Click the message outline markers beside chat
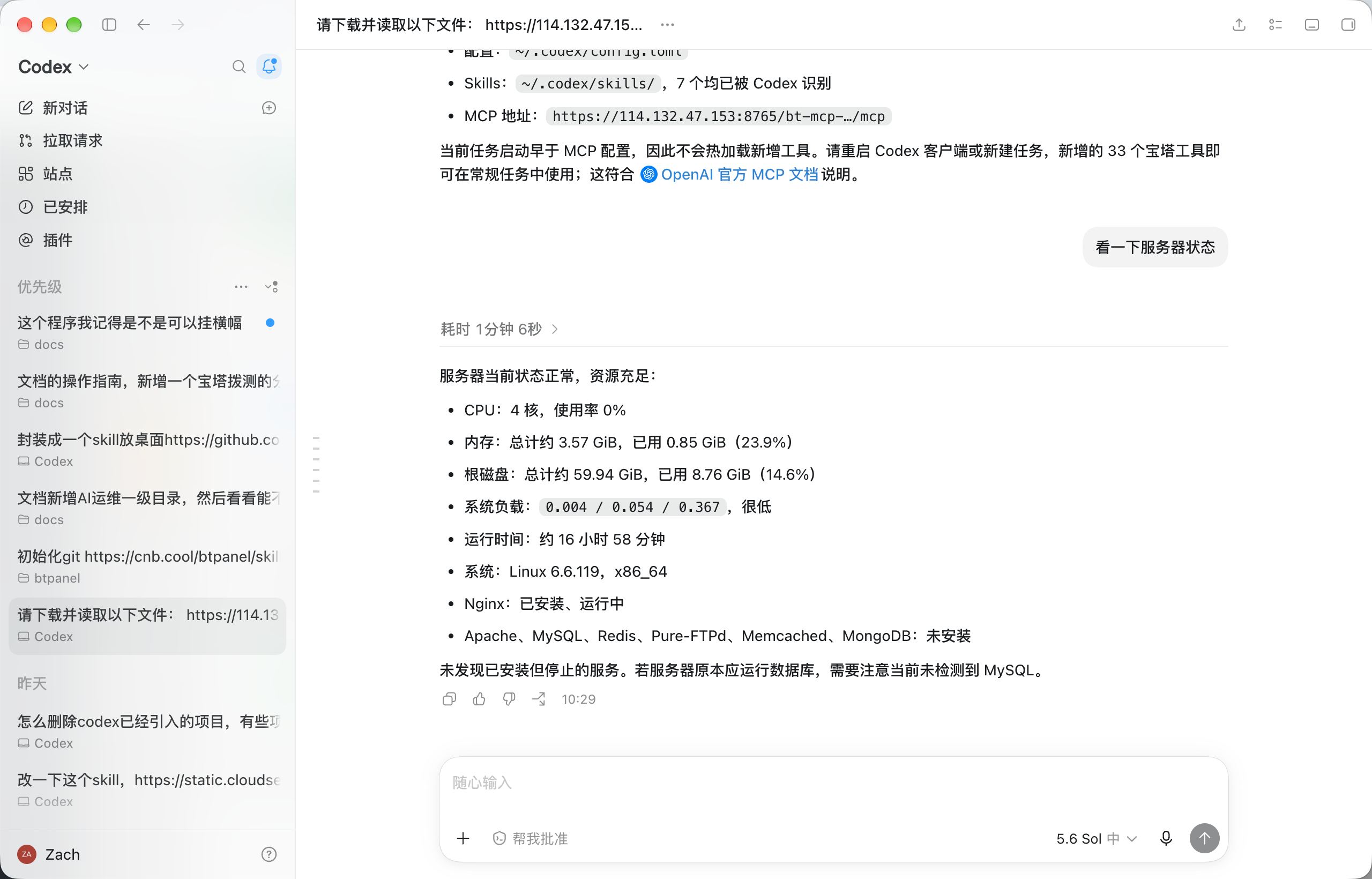The width and height of the screenshot is (1372, 879). coord(316,464)
